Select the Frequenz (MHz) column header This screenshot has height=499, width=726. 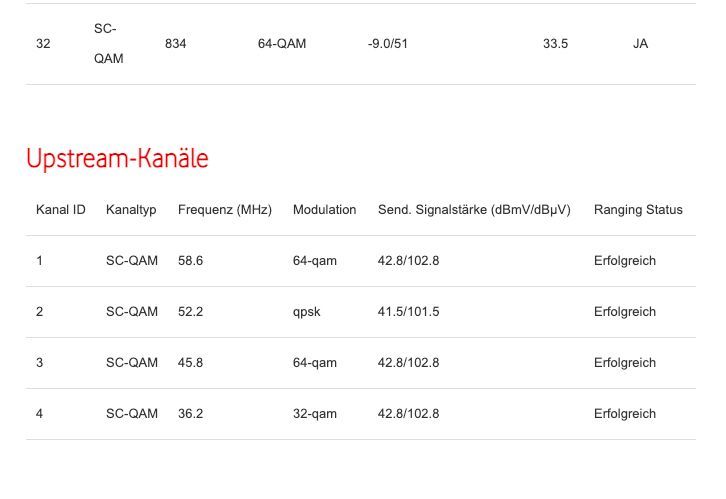(x=225, y=210)
